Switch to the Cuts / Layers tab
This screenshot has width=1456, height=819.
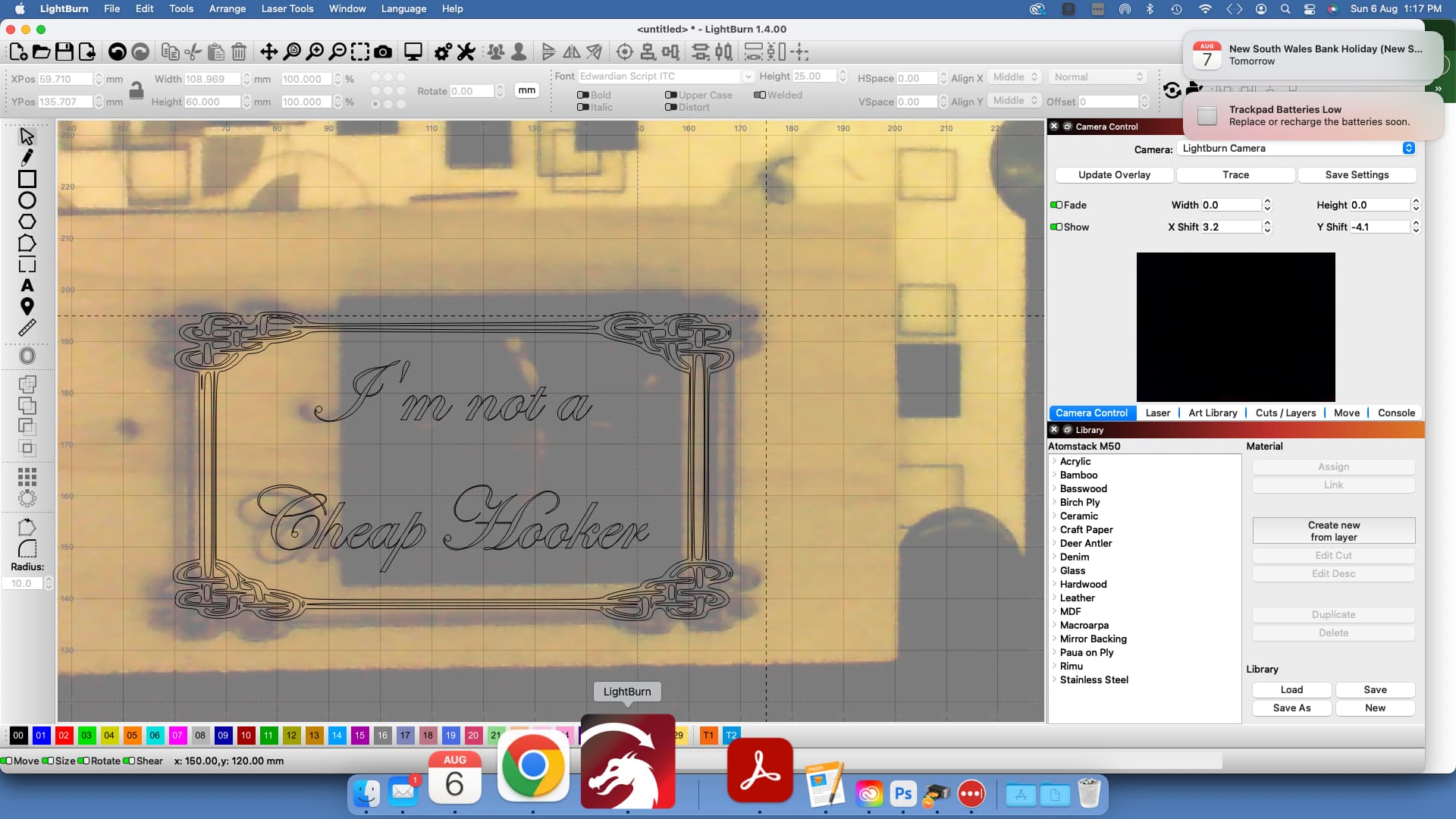(1286, 413)
